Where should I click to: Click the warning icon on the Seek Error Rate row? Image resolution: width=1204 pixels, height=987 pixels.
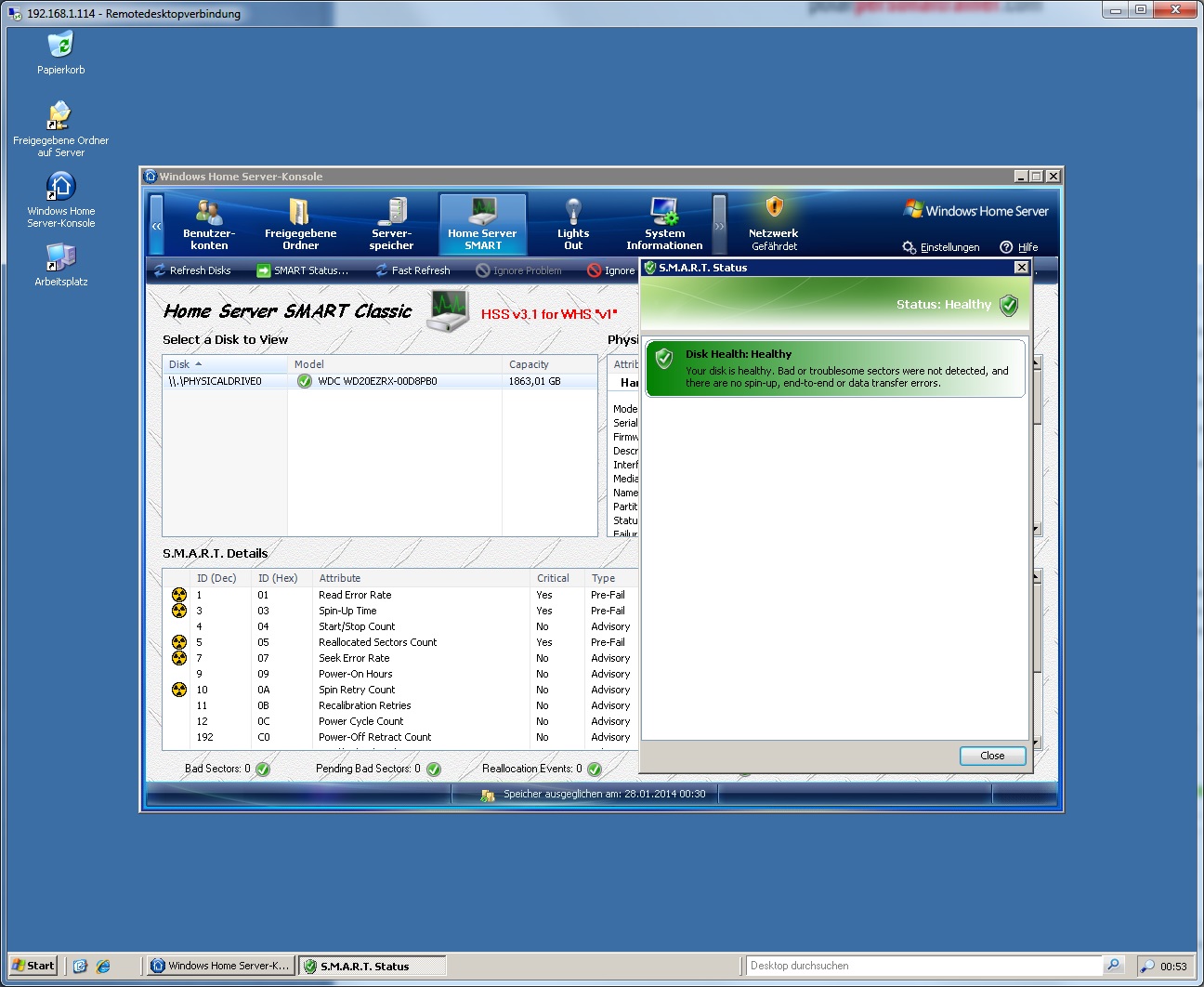click(x=179, y=658)
